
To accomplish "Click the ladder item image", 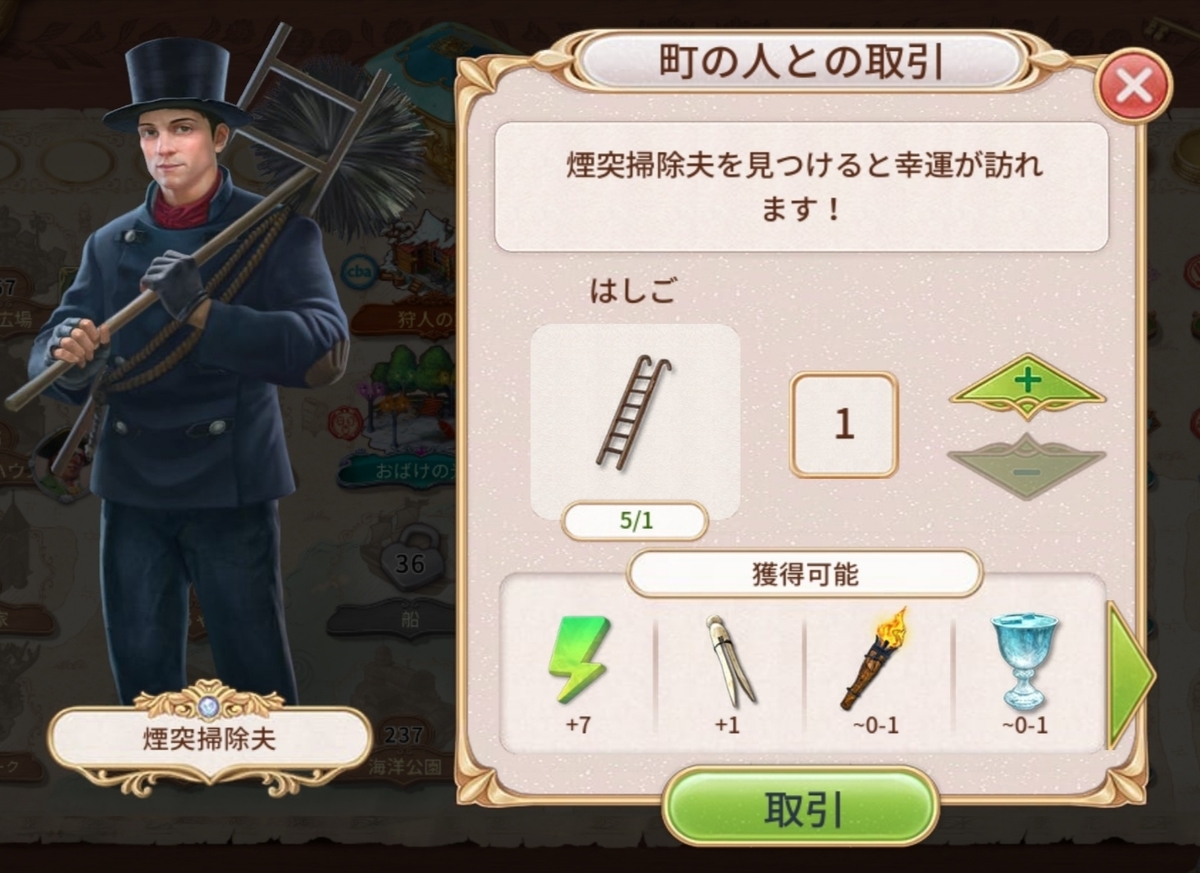I will [635, 412].
